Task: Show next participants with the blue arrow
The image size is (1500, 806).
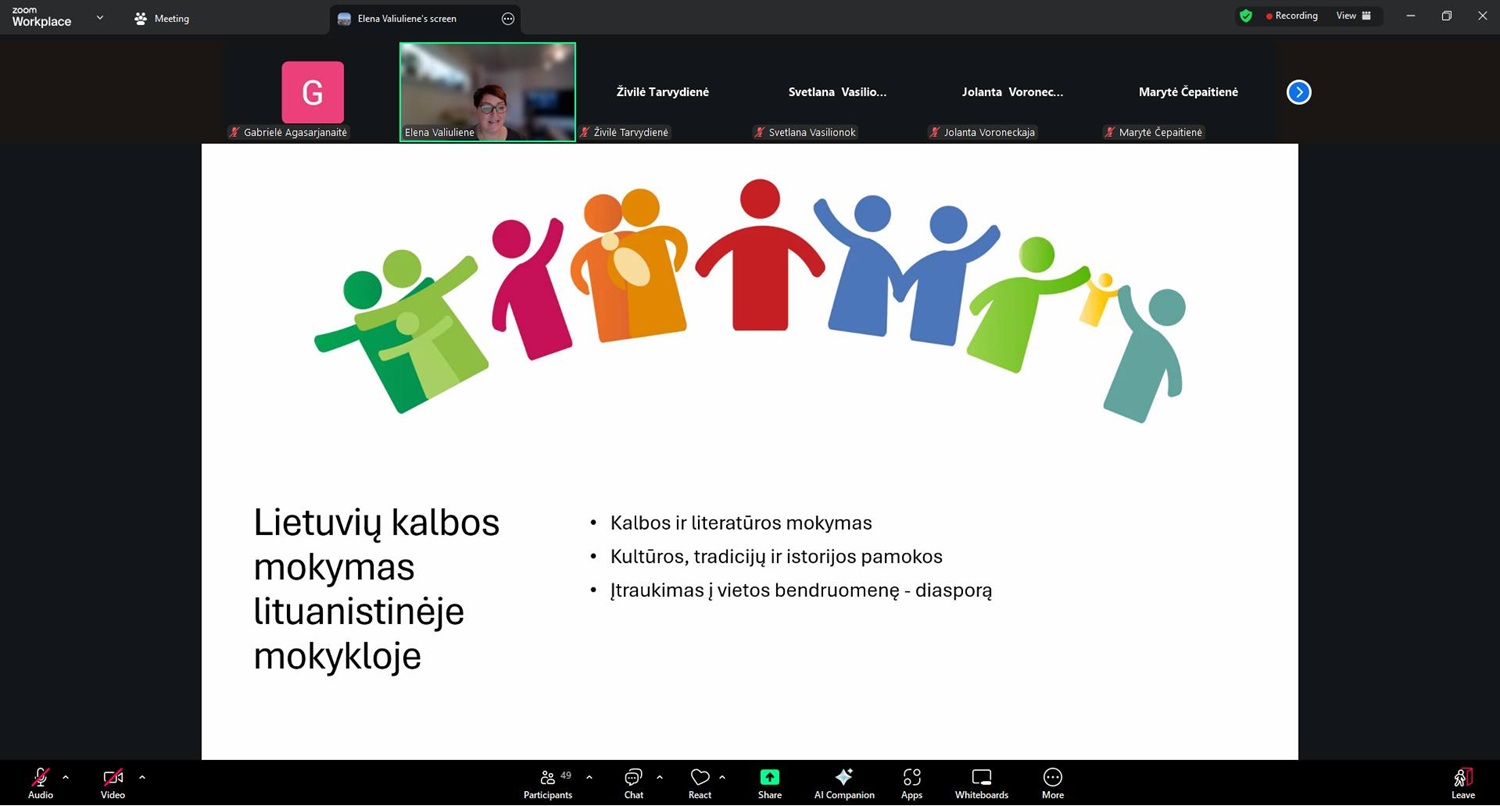Action: (x=1298, y=92)
